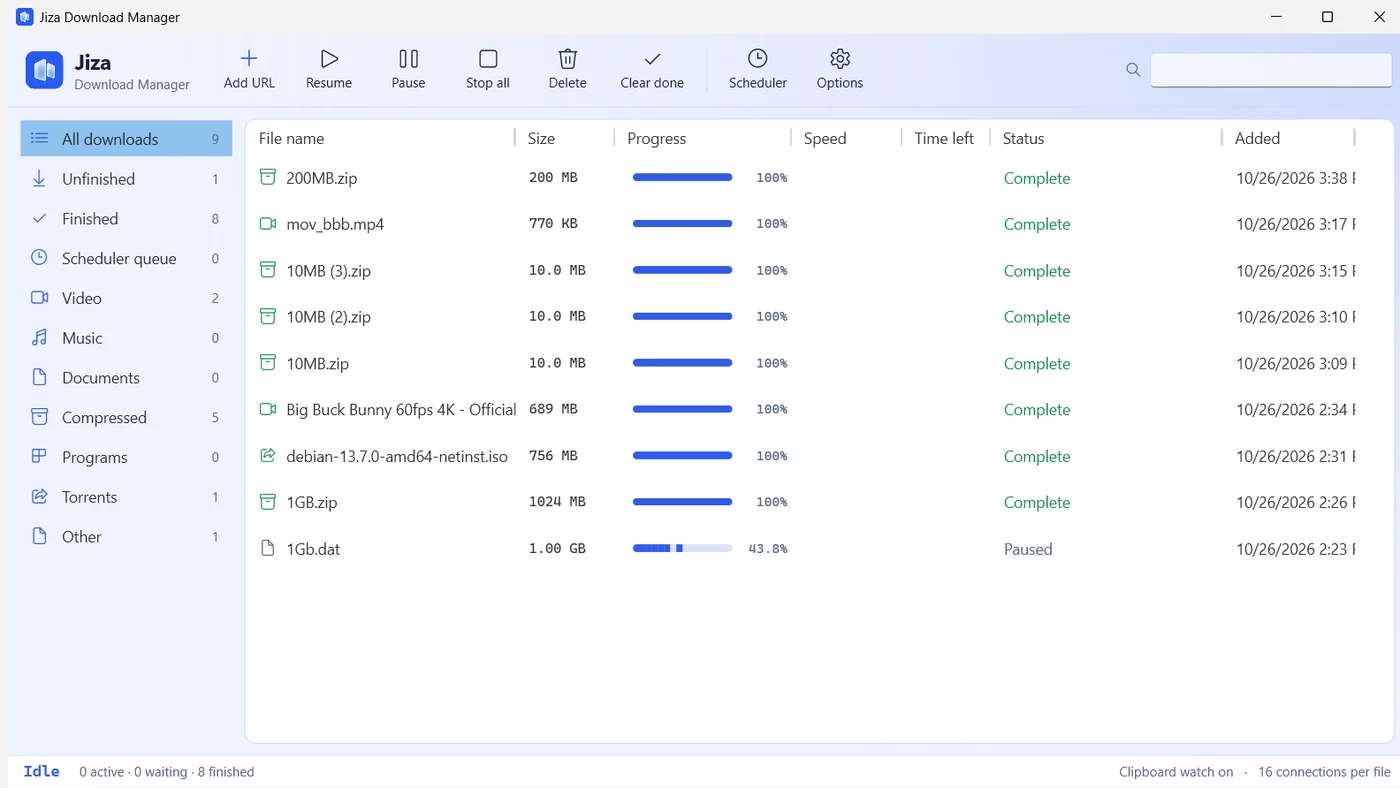Select the 10MB (2).zip file name

point(328,317)
